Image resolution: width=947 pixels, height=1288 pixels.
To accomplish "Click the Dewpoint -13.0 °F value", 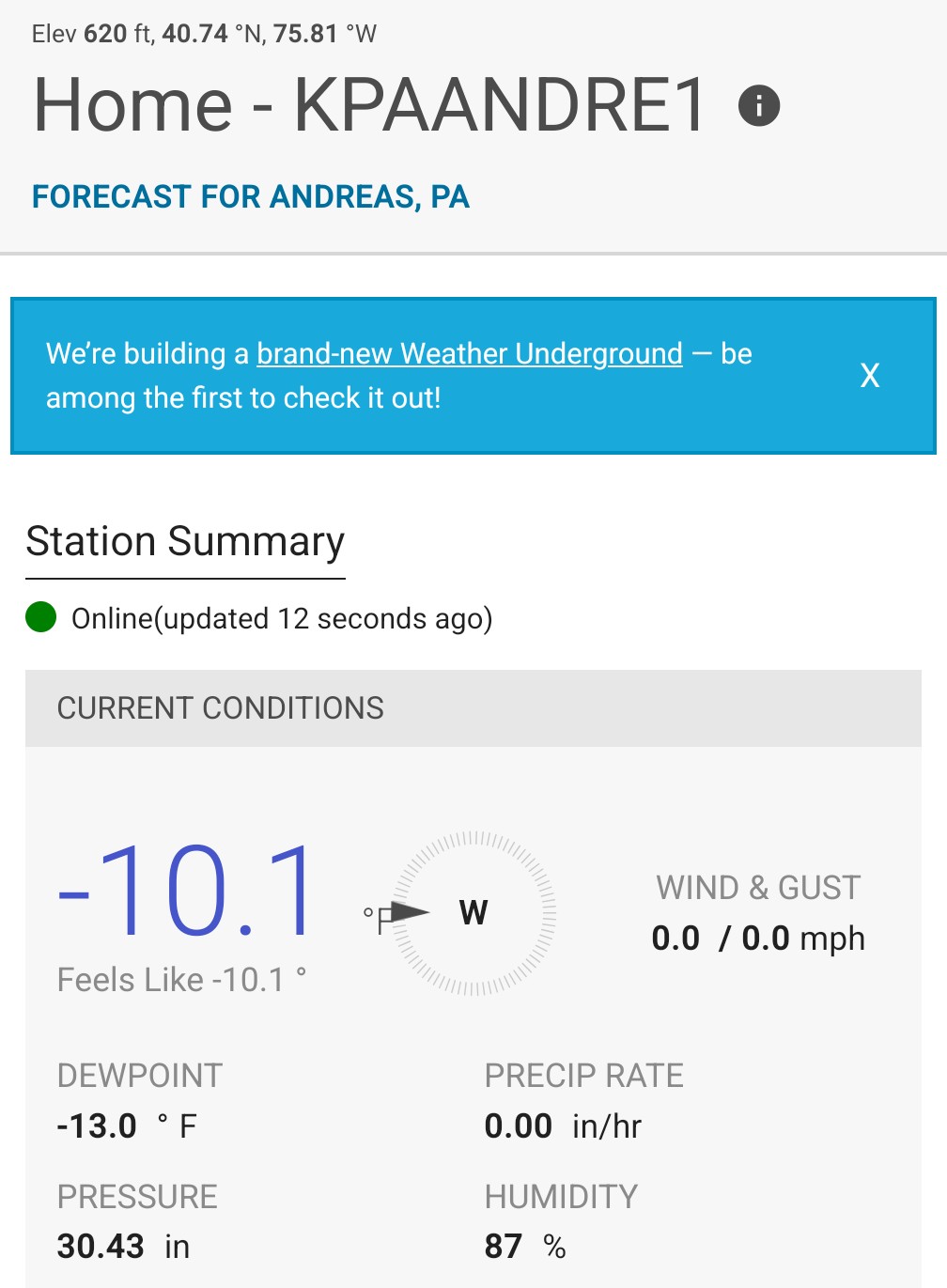I will (x=127, y=1125).
